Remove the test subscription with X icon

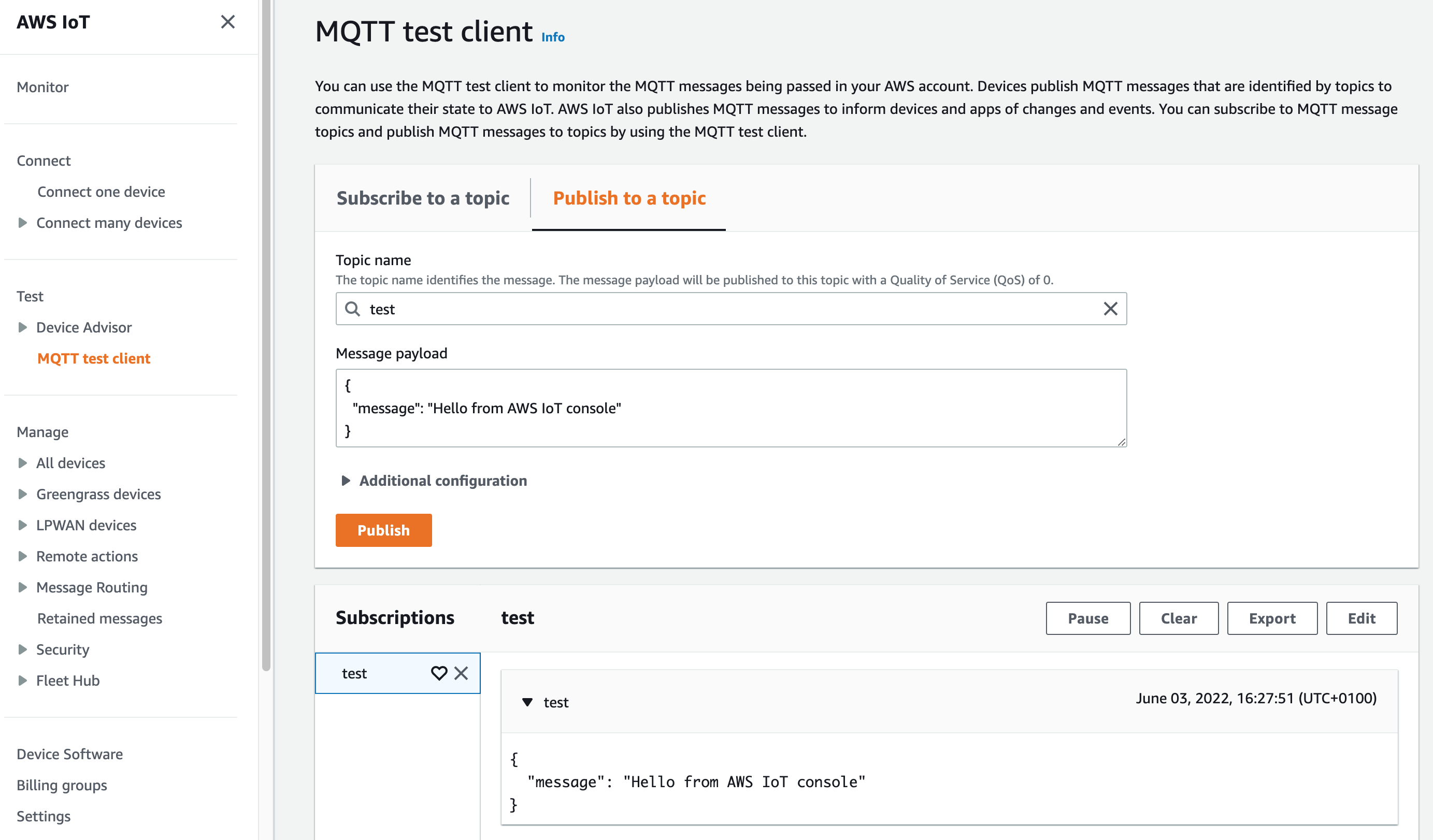pos(461,673)
